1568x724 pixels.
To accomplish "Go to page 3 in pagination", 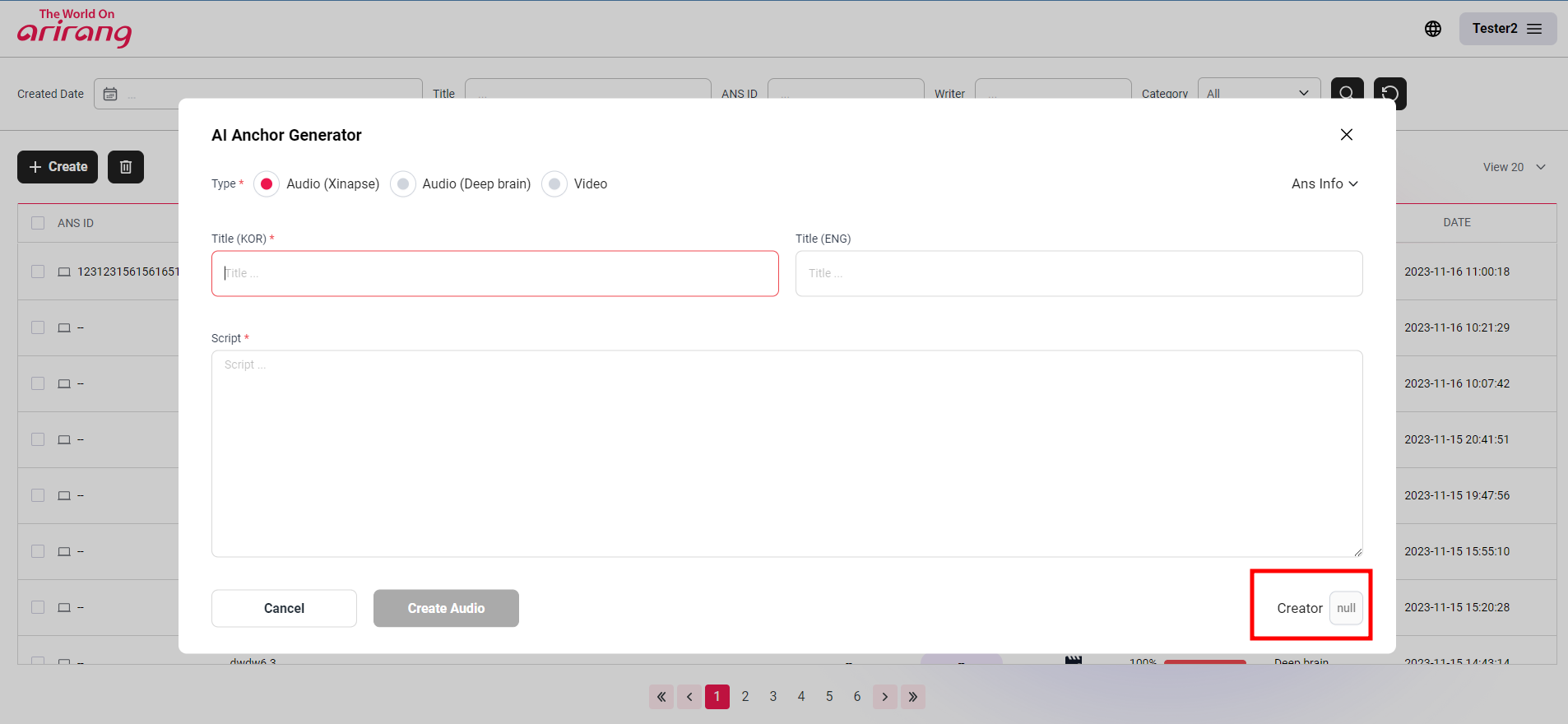I will (x=773, y=697).
